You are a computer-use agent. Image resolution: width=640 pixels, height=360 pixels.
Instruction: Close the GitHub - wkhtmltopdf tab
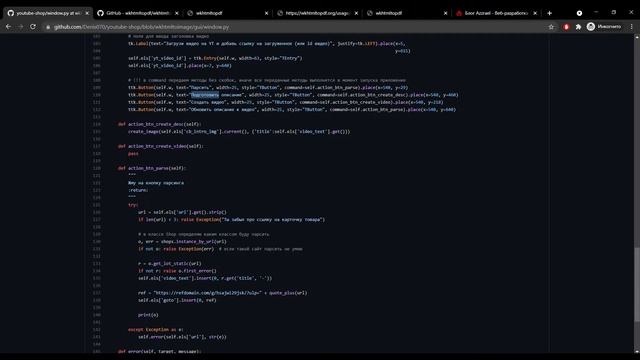pos(177,13)
